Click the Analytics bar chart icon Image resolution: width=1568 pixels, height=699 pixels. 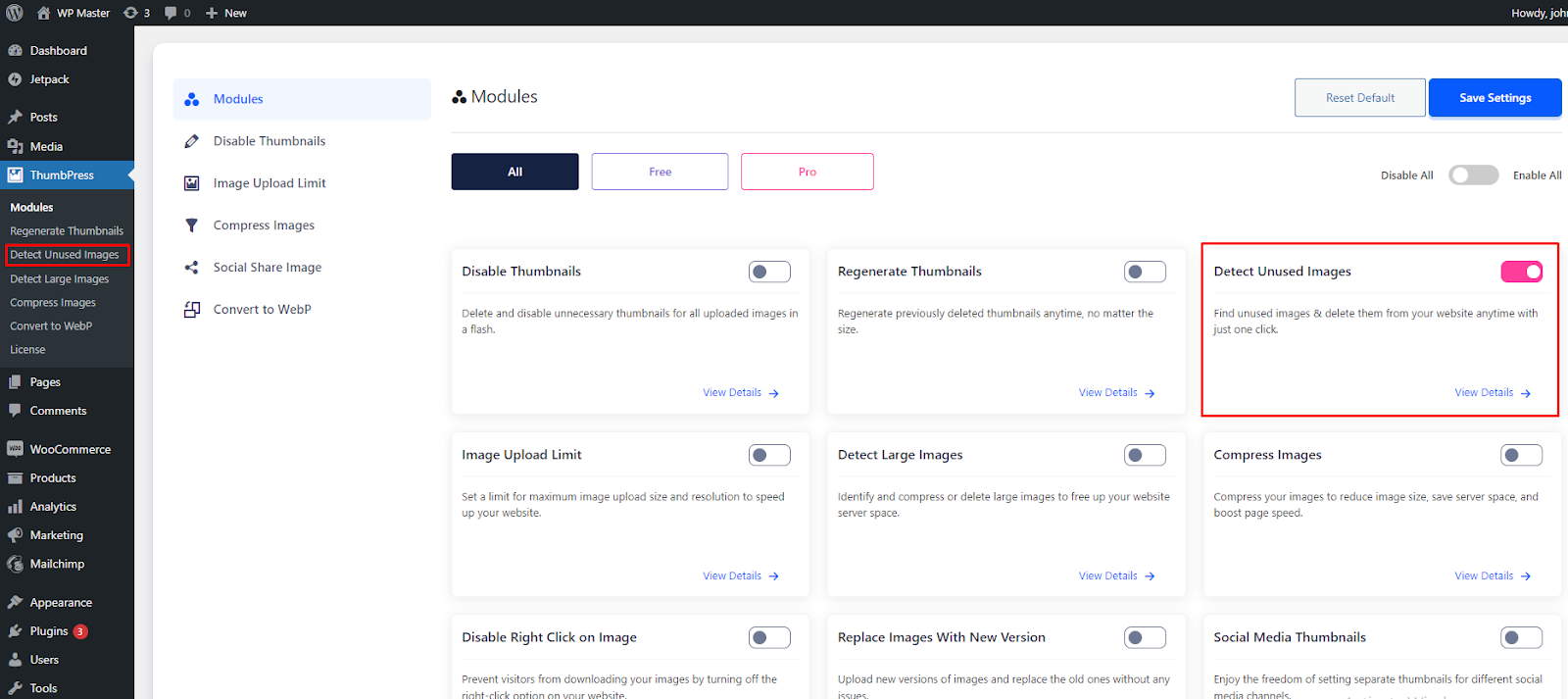tap(15, 507)
